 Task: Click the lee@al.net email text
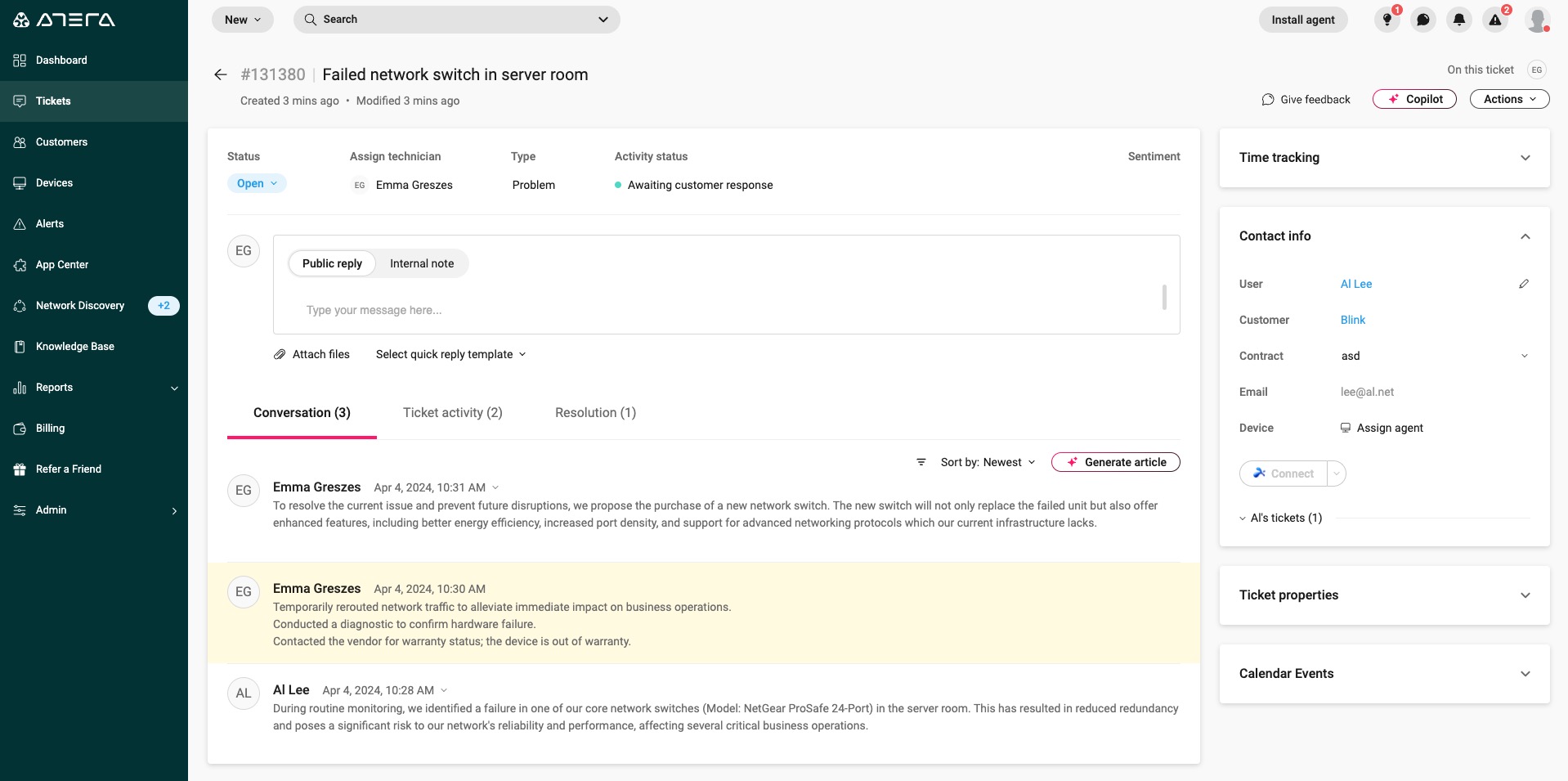1367,392
